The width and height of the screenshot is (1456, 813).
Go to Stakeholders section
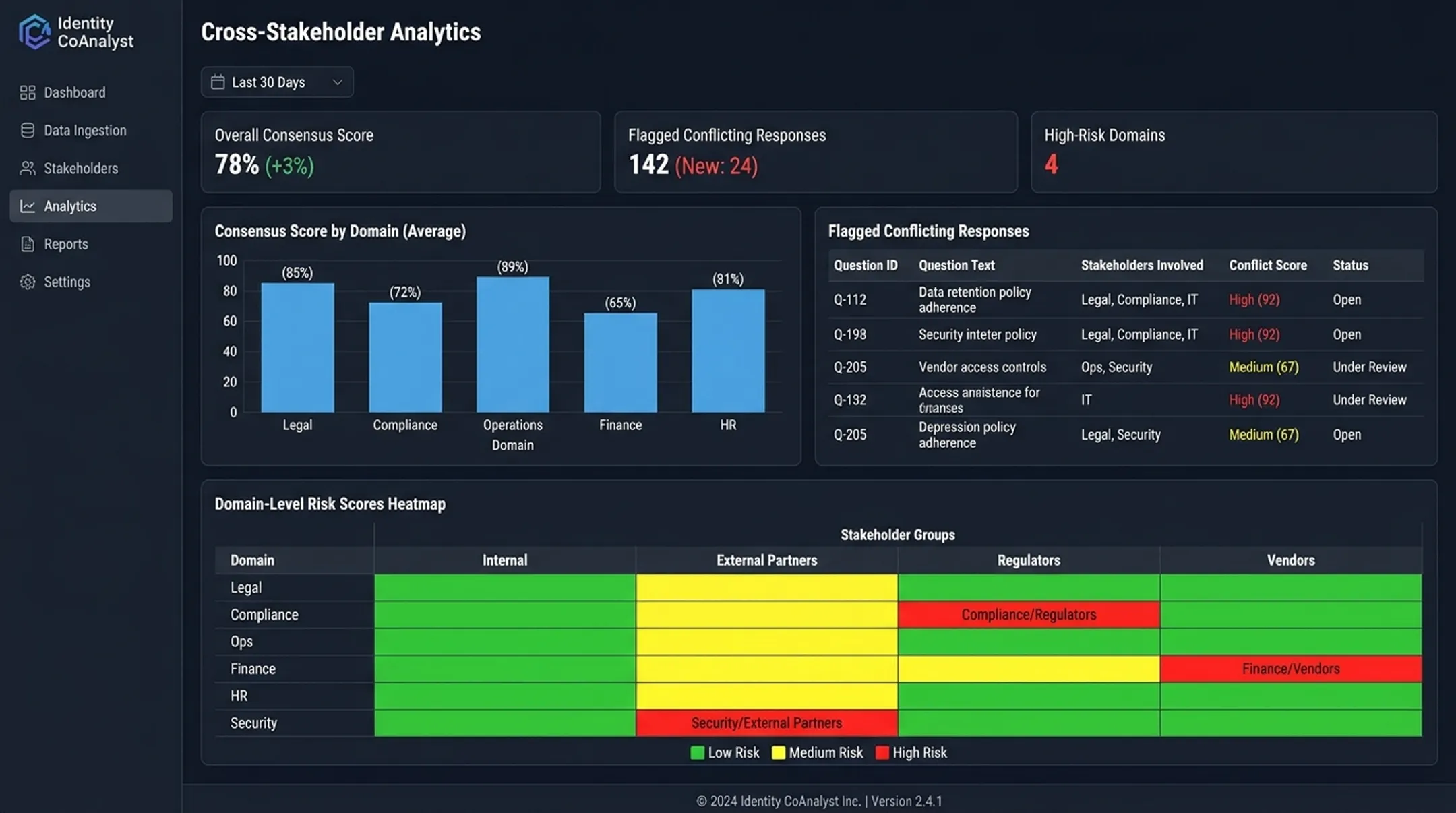[x=91, y=168]
